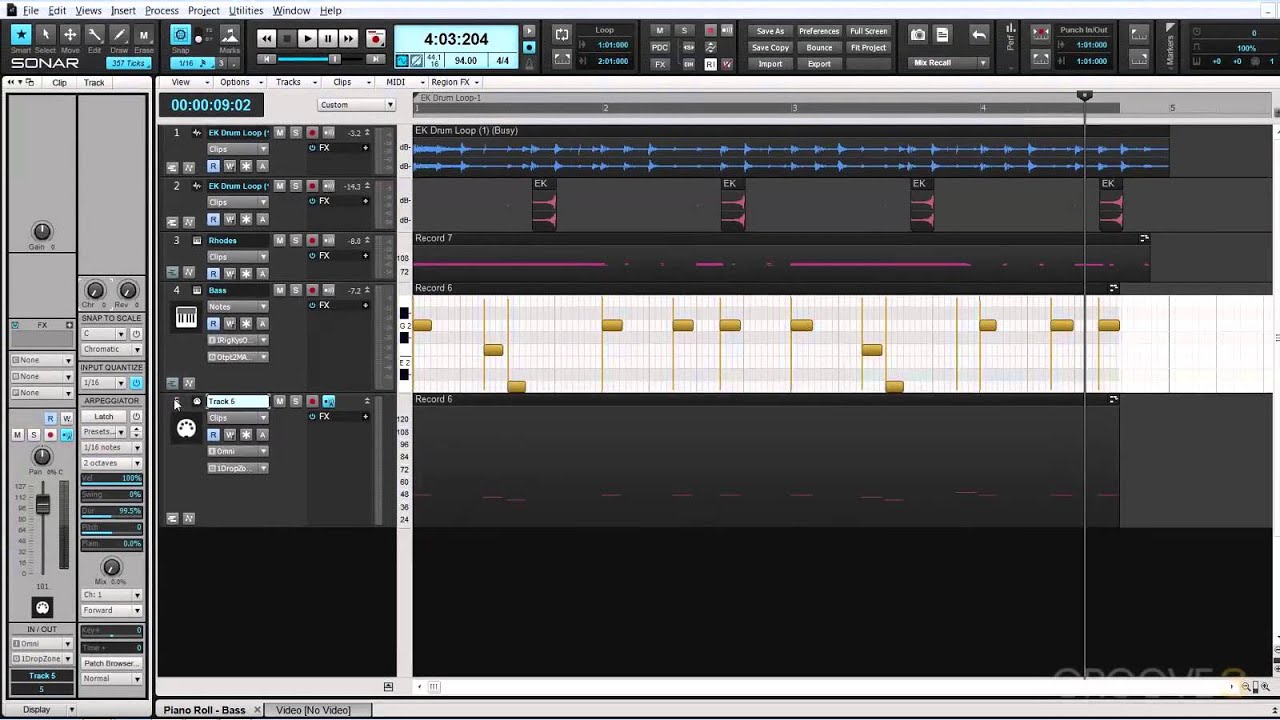The width and height of the screenshot is (1280, 720).
Task: Open the Marks snap landmarks icon
Action: (x=229, y=36)
